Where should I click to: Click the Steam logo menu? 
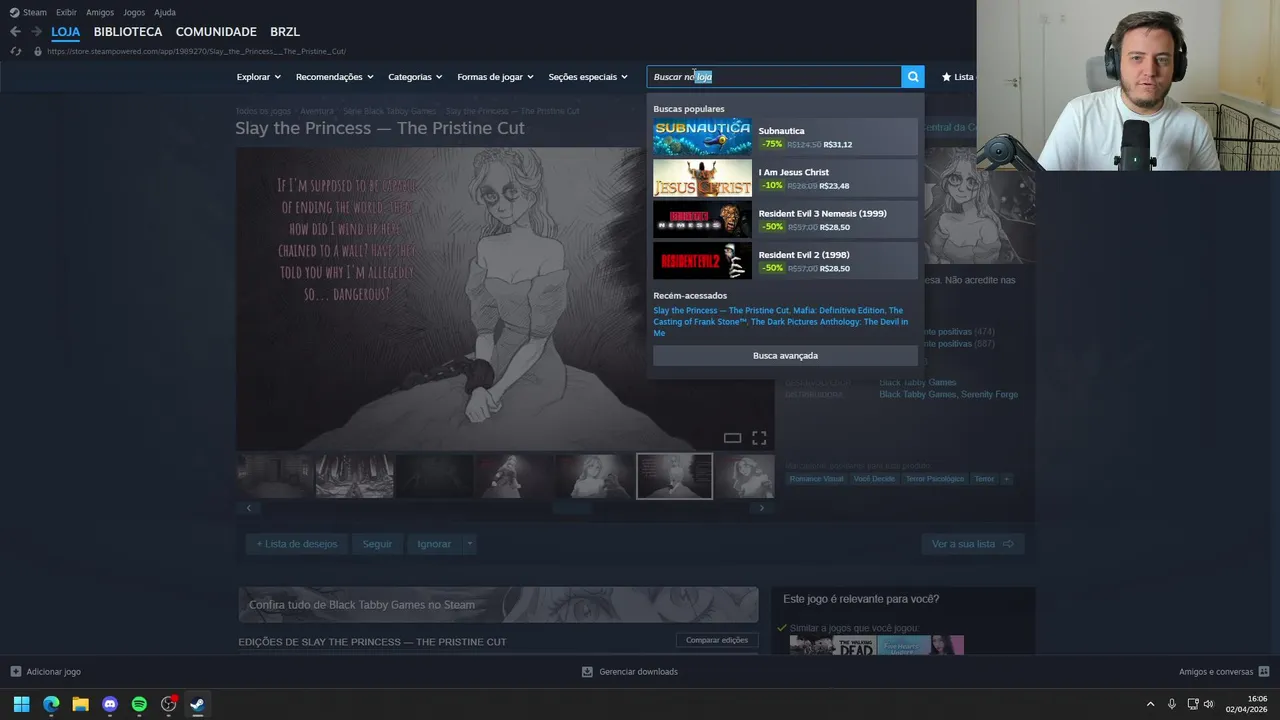click(x=14, y=12)
